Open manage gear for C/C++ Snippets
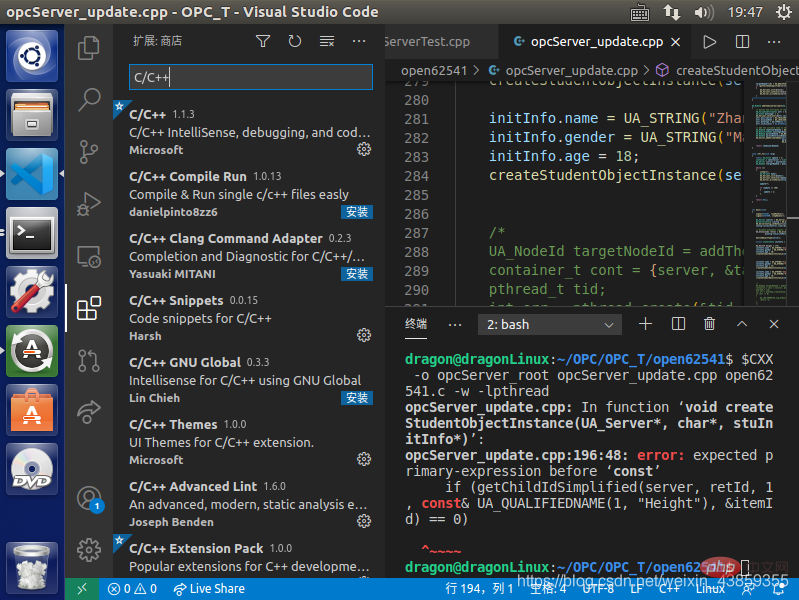This screenshot has width=799, height=600. coord(364,335)
